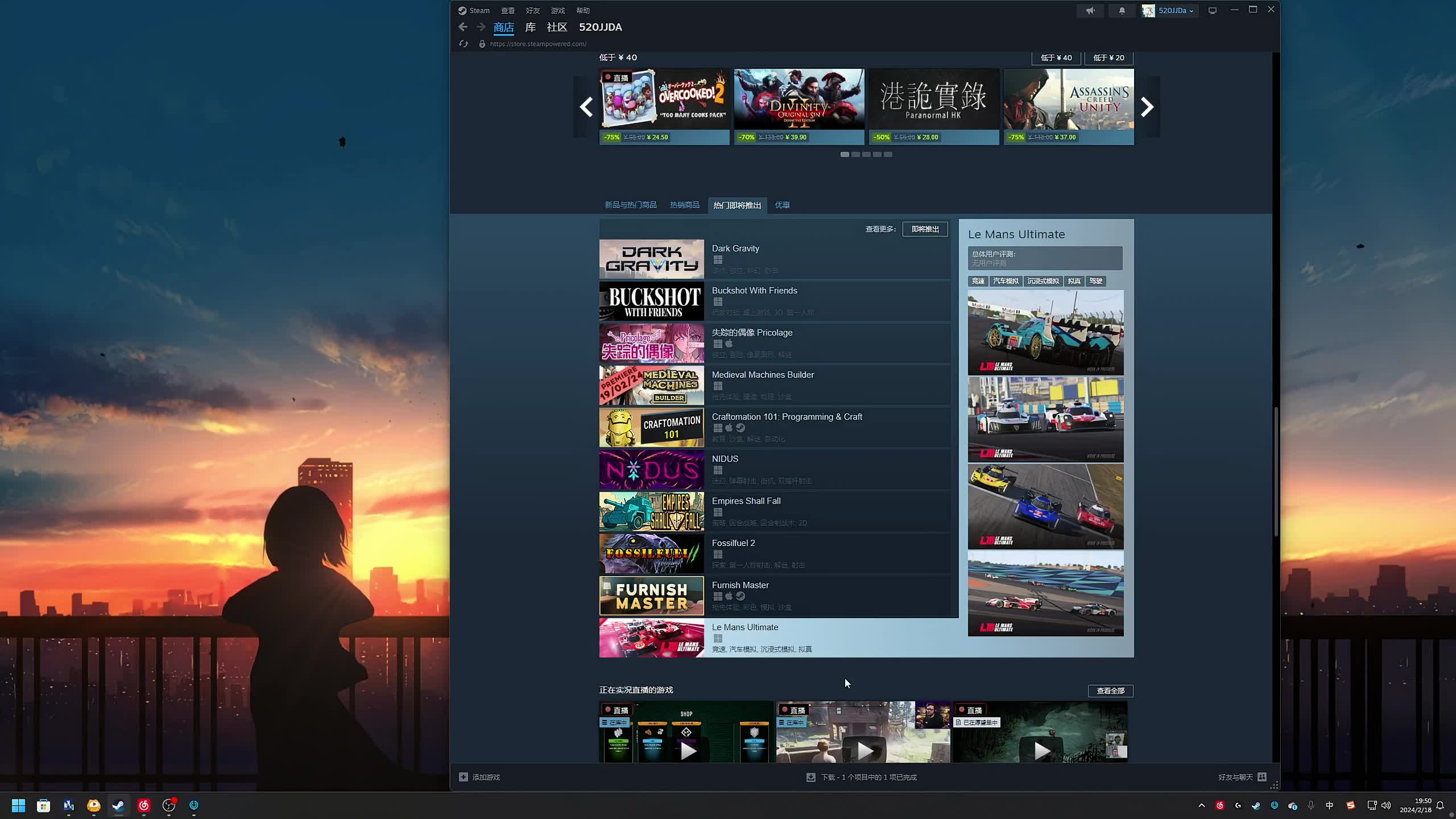This screenshot has height=819, width=1456.
Task: Go to previous carousel items with the left chevron
Action: [x=586, y=107]
